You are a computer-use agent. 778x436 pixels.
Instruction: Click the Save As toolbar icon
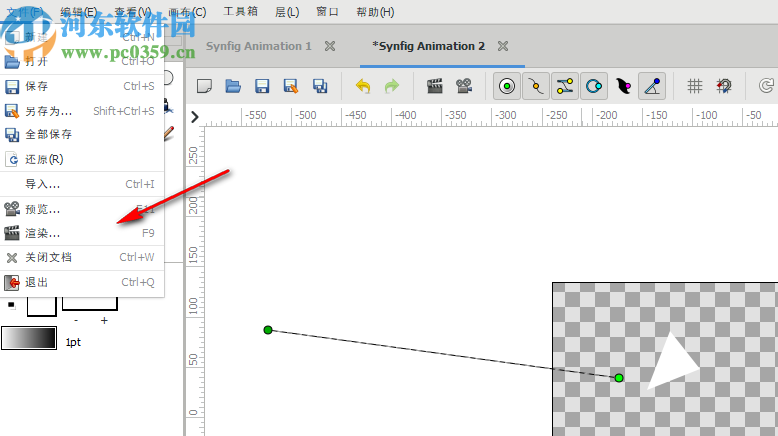(x=291, y=86)
